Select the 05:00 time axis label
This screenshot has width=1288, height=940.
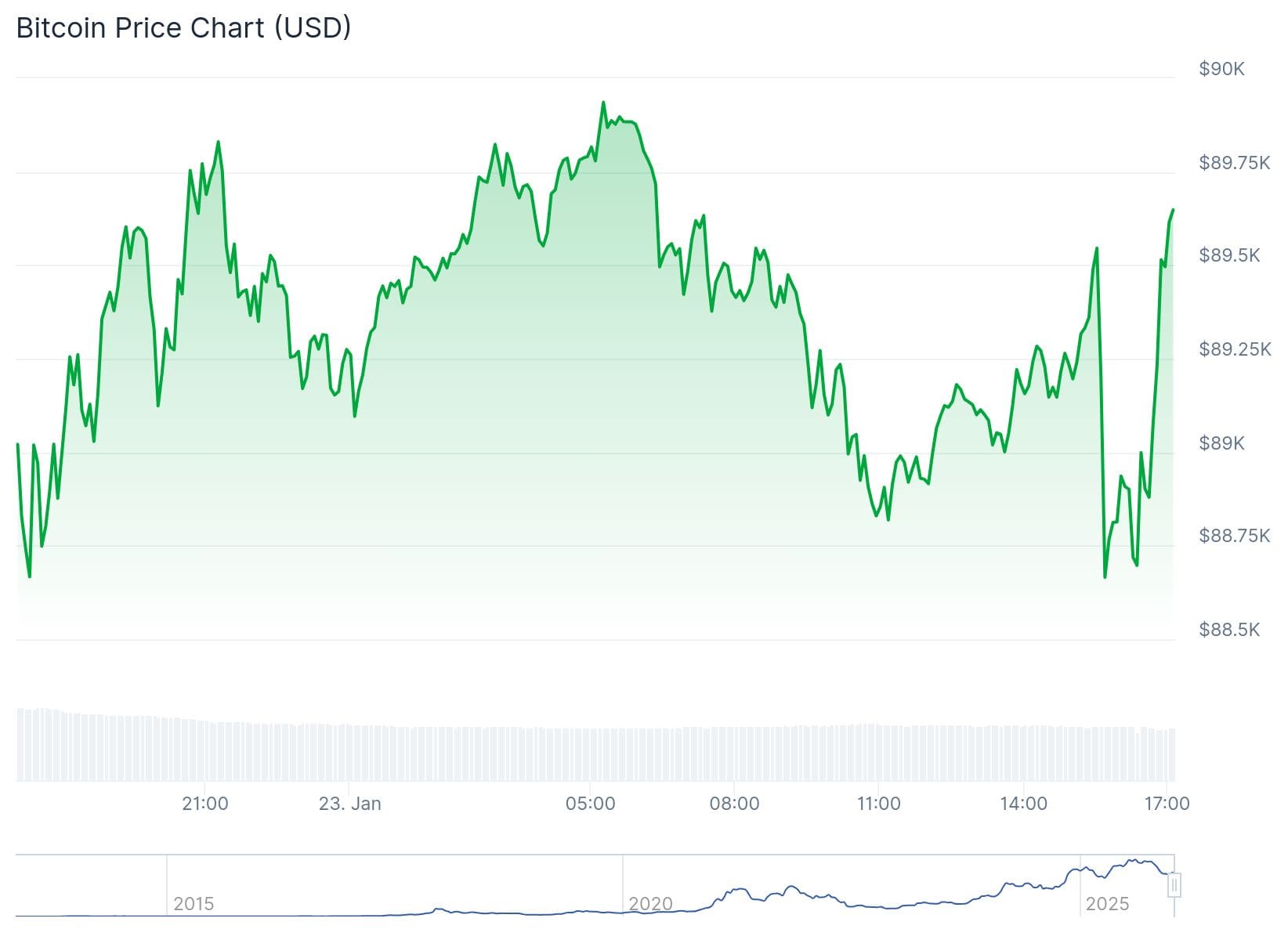point(590,804)
